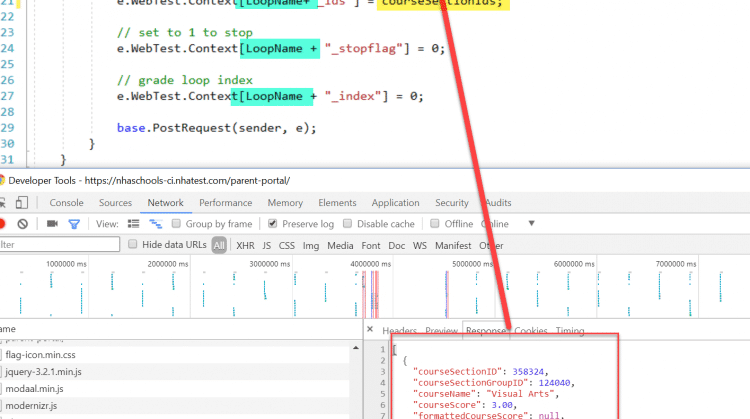Click the "// grade loop index" comment
This screenshot has width=750, height=419.
pyautogui.click(x=185, y=80)
